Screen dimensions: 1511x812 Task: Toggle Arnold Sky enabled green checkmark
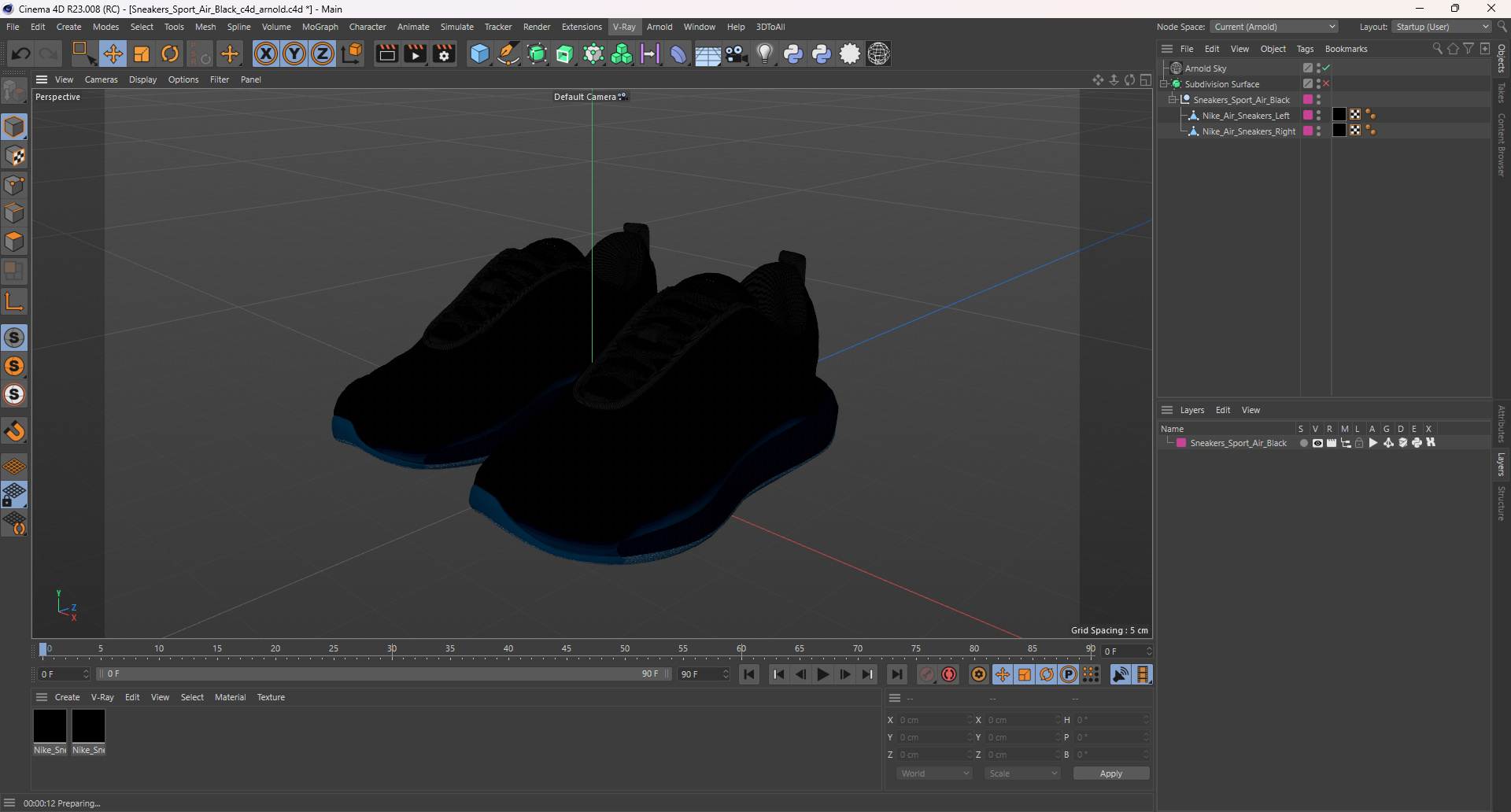[1326, 68]
